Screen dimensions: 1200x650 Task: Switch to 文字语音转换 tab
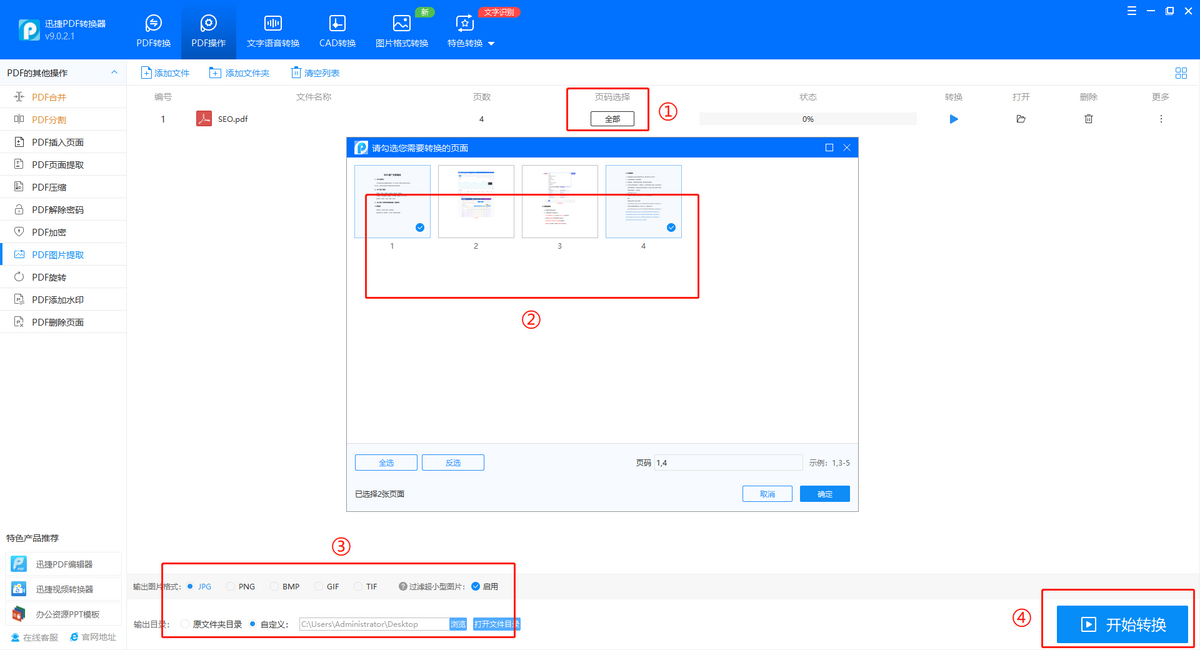[273, 31]
